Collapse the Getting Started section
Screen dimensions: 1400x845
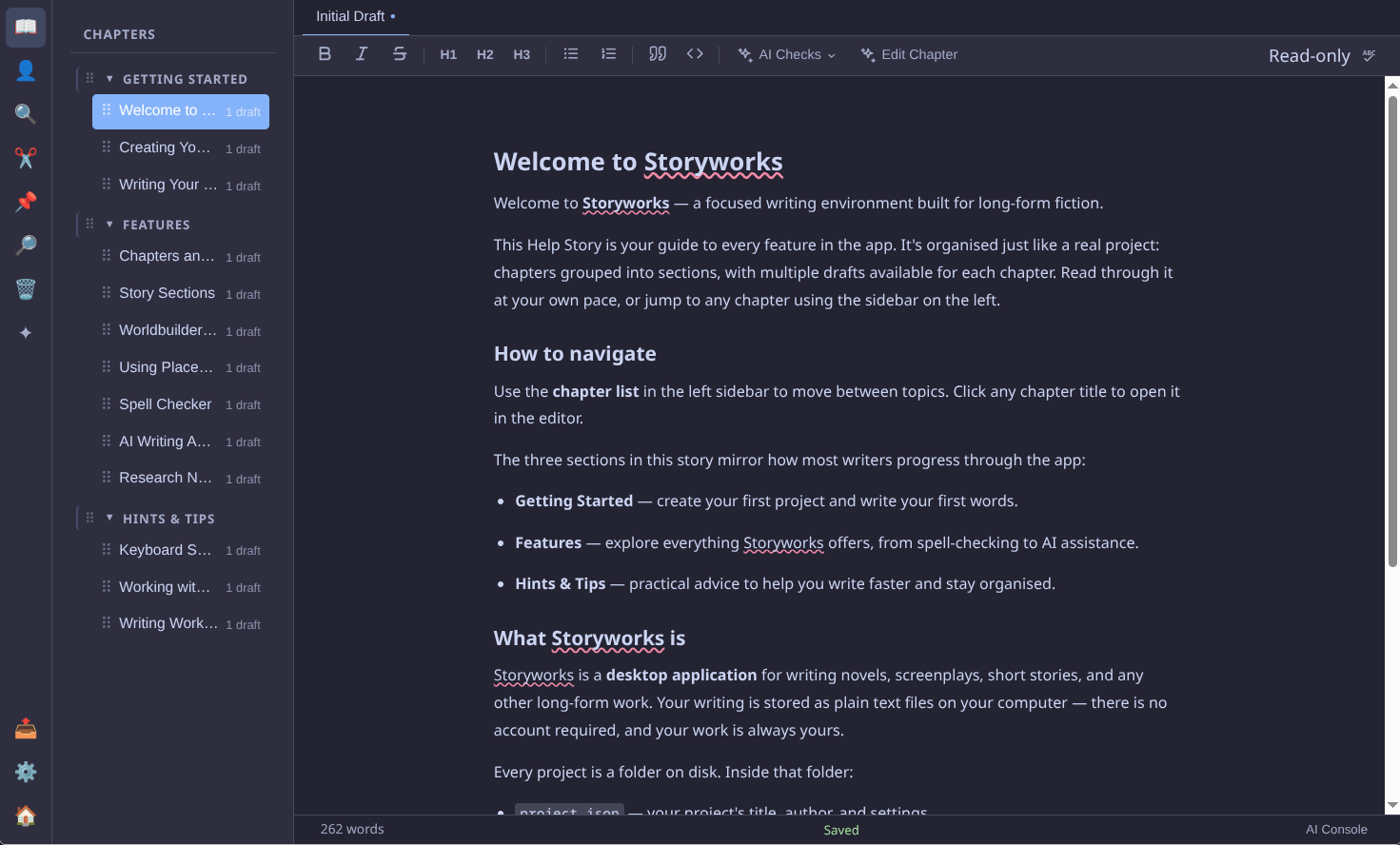pyautogui.click(x=109, y=79)
